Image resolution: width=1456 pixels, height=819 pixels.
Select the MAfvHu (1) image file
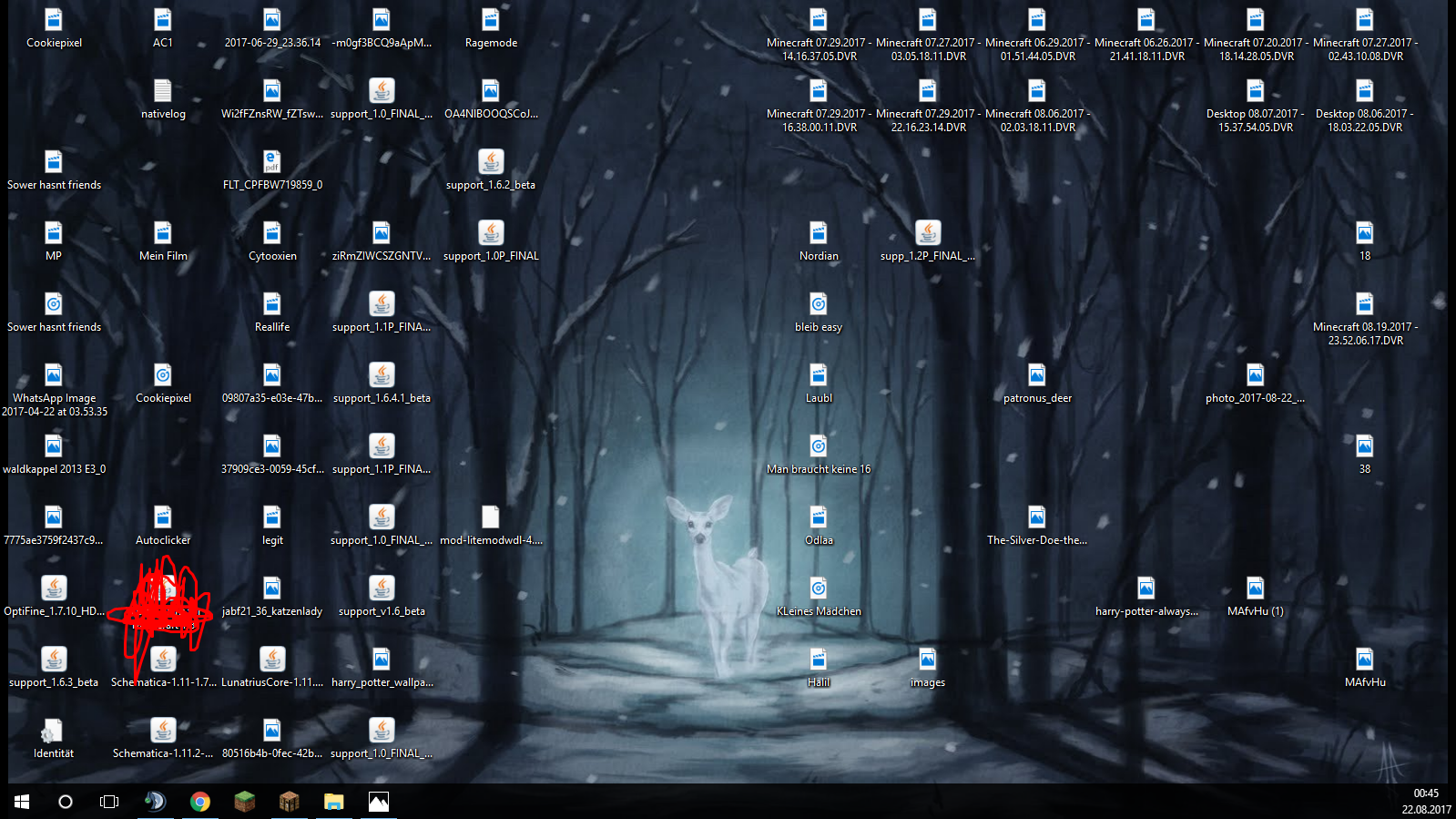point(1256,589)
